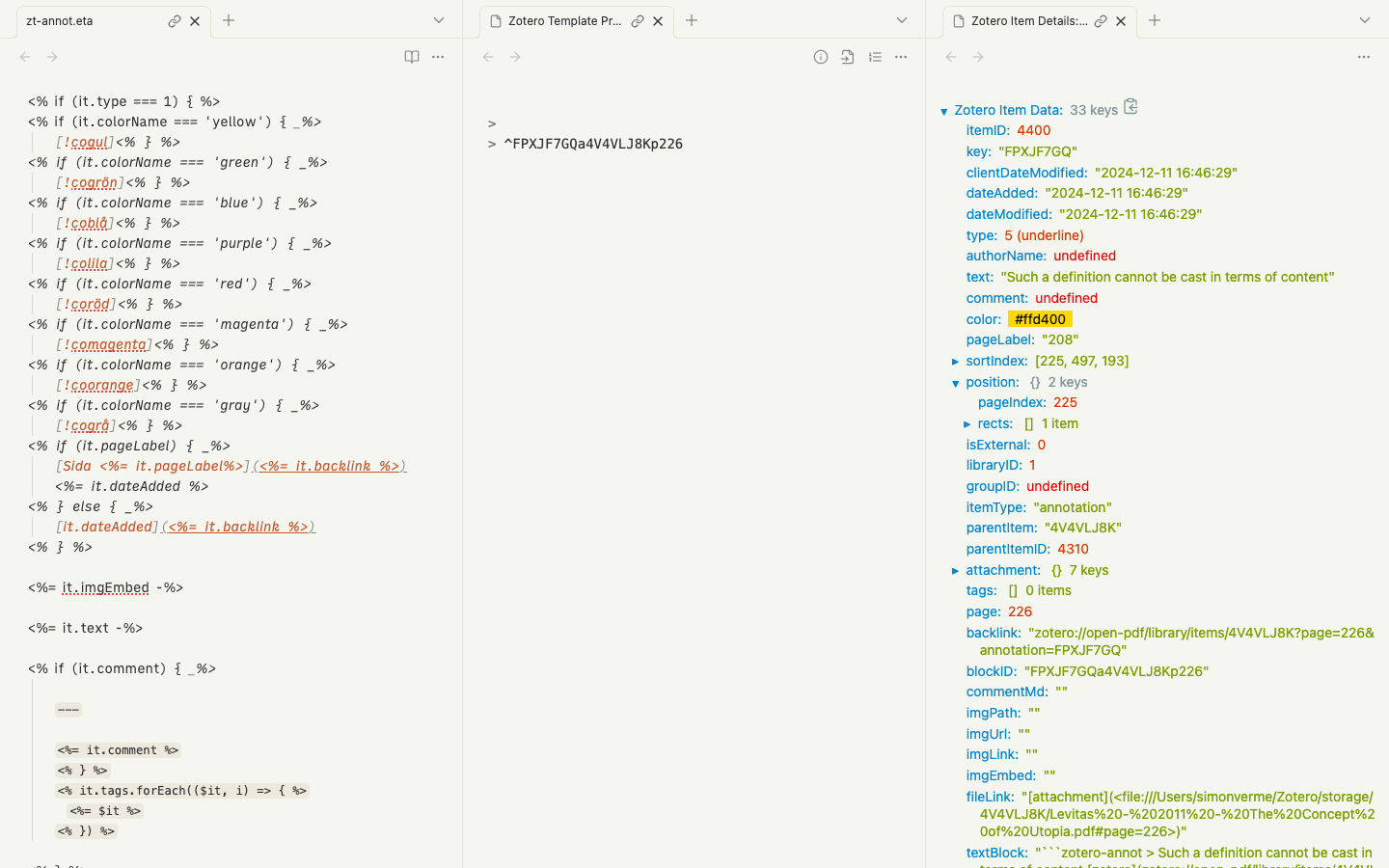This screenshot has height=868, width=1389.
Task: Click the #ffd400 color value swatch
Action: pos(1040,319)
